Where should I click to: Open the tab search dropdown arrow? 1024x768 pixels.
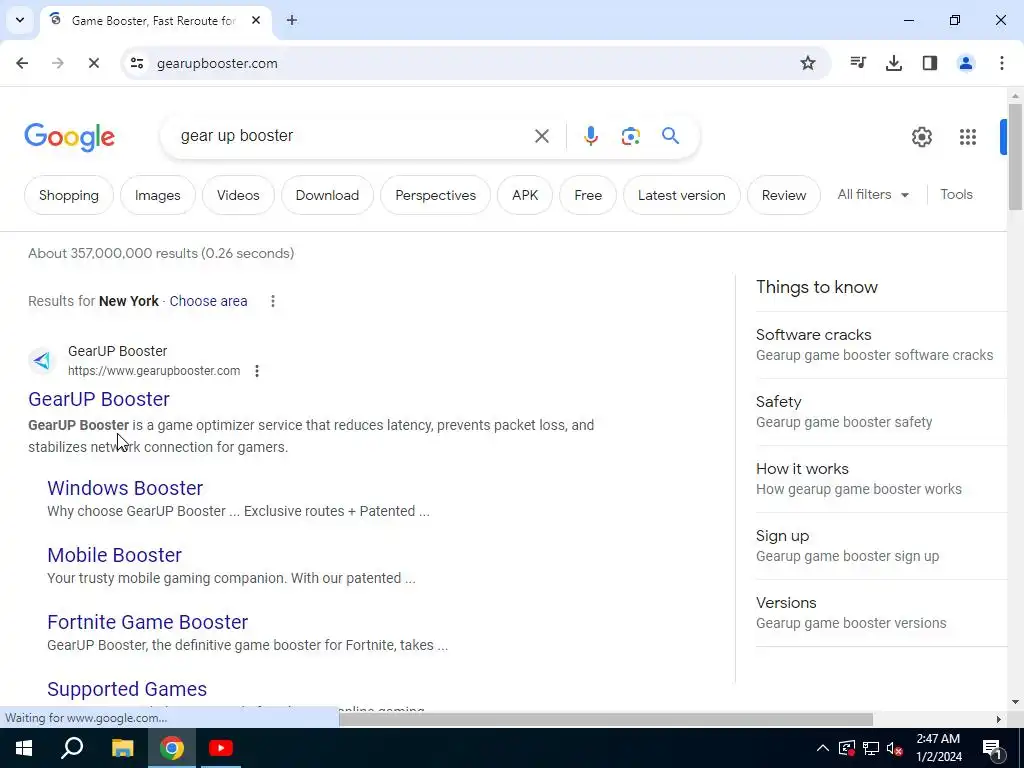[x=20, y=20]
